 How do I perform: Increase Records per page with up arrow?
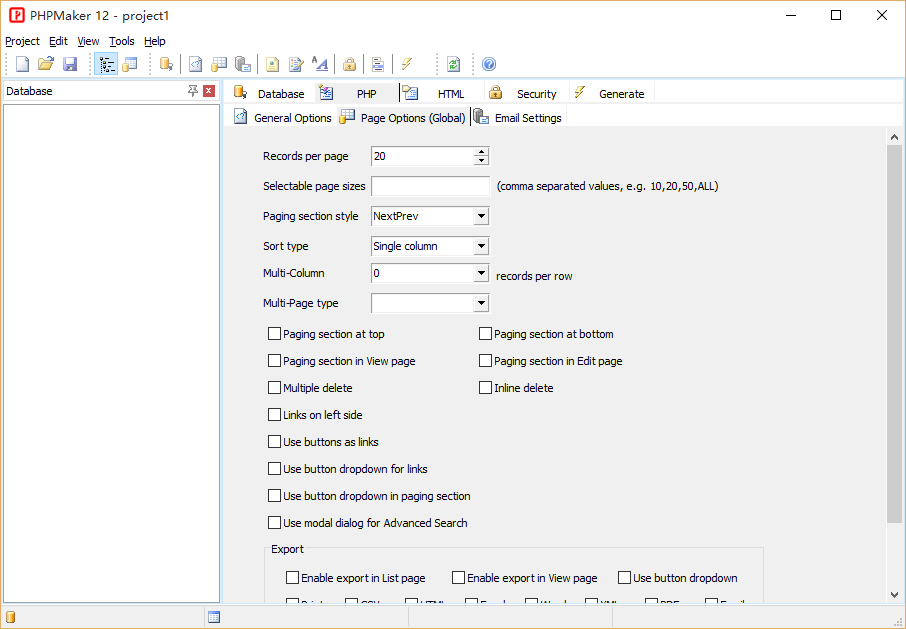tap(481, 152)
